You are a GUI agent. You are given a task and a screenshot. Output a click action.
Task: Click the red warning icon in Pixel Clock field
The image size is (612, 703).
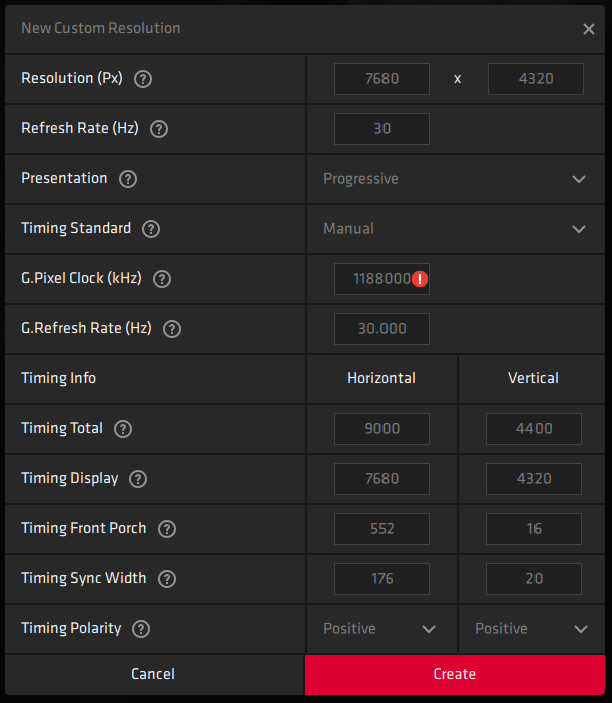click(420, 279)
